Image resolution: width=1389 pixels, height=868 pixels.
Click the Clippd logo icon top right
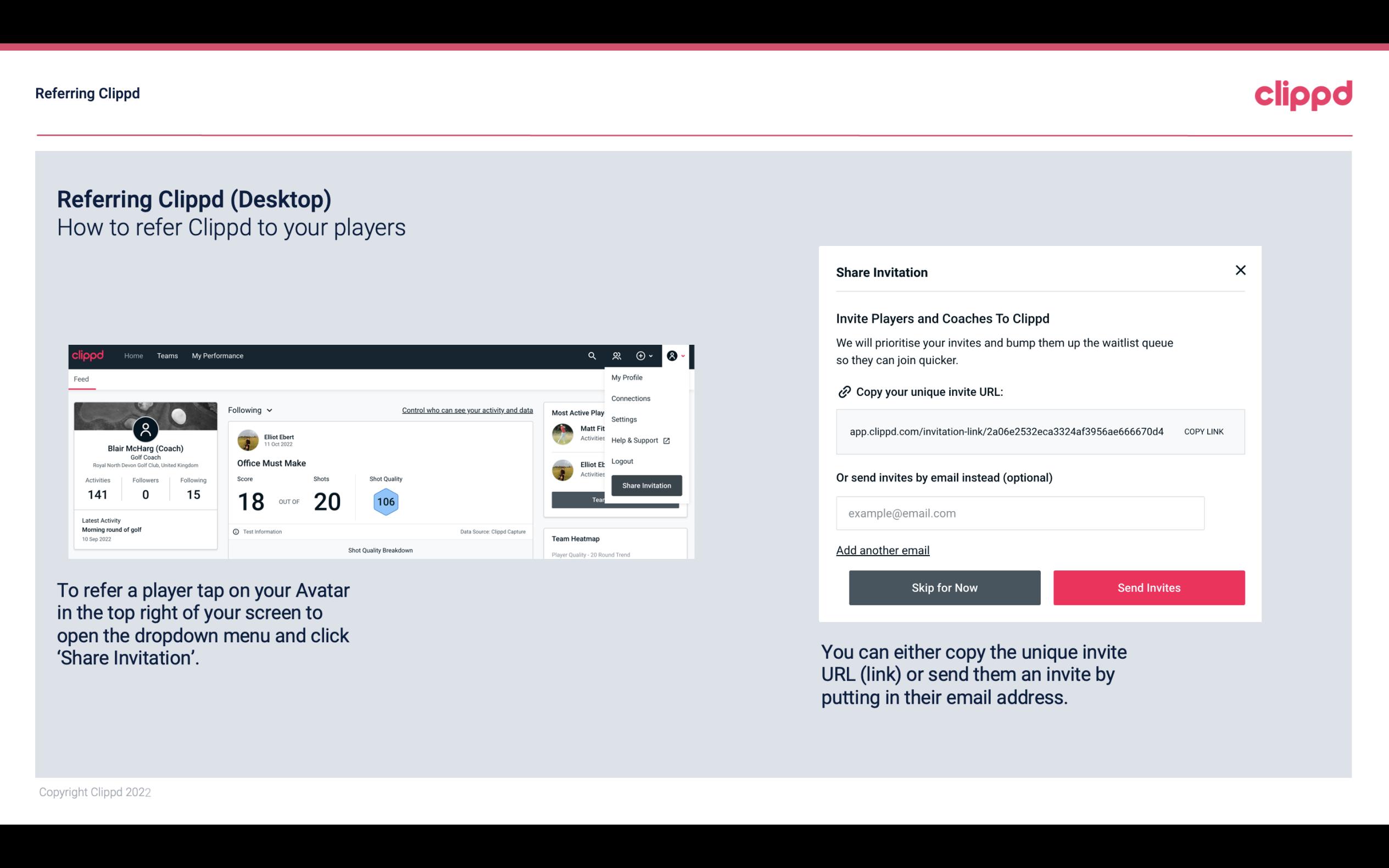[1304, 94]
